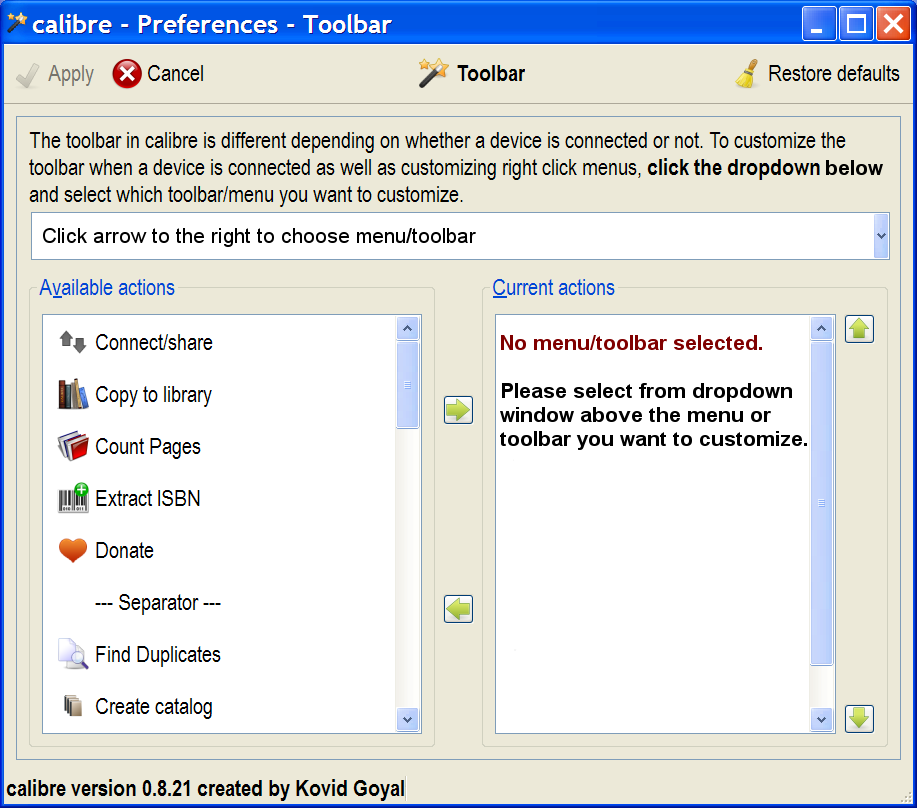Image resolution: width=917 pixels, height=808 pixels.
Task: Select the Create catalog icon
Action: click(73, 706)
